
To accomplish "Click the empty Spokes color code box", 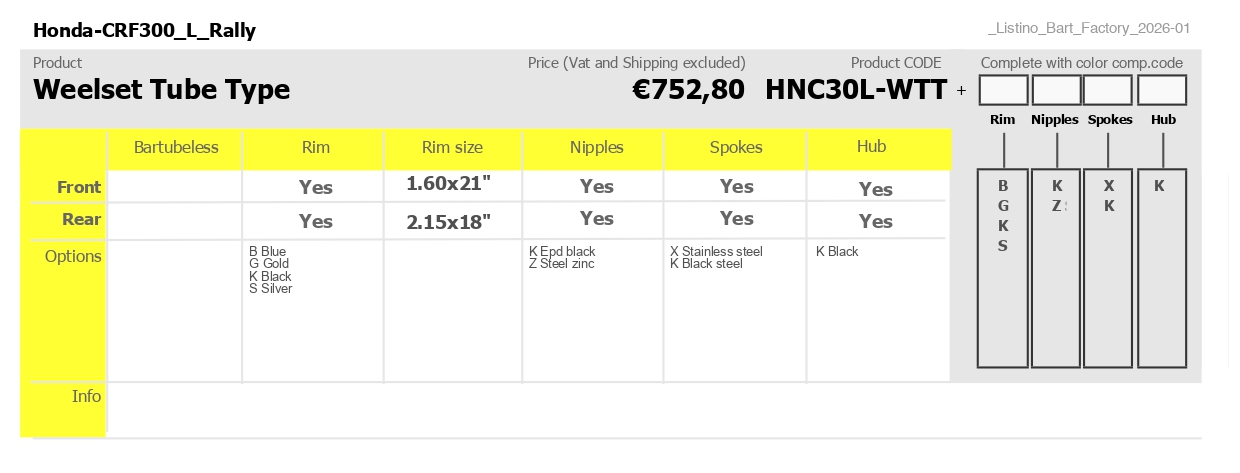I will 1109,90.
